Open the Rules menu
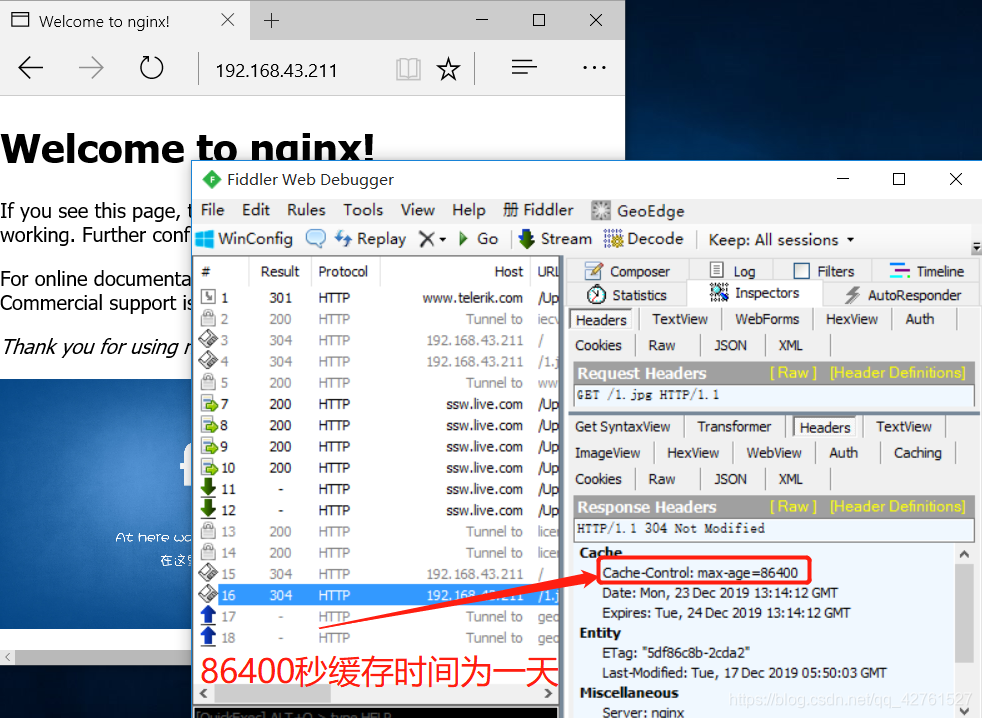Screen dimensions: 982x718 [x=306, y=210]
